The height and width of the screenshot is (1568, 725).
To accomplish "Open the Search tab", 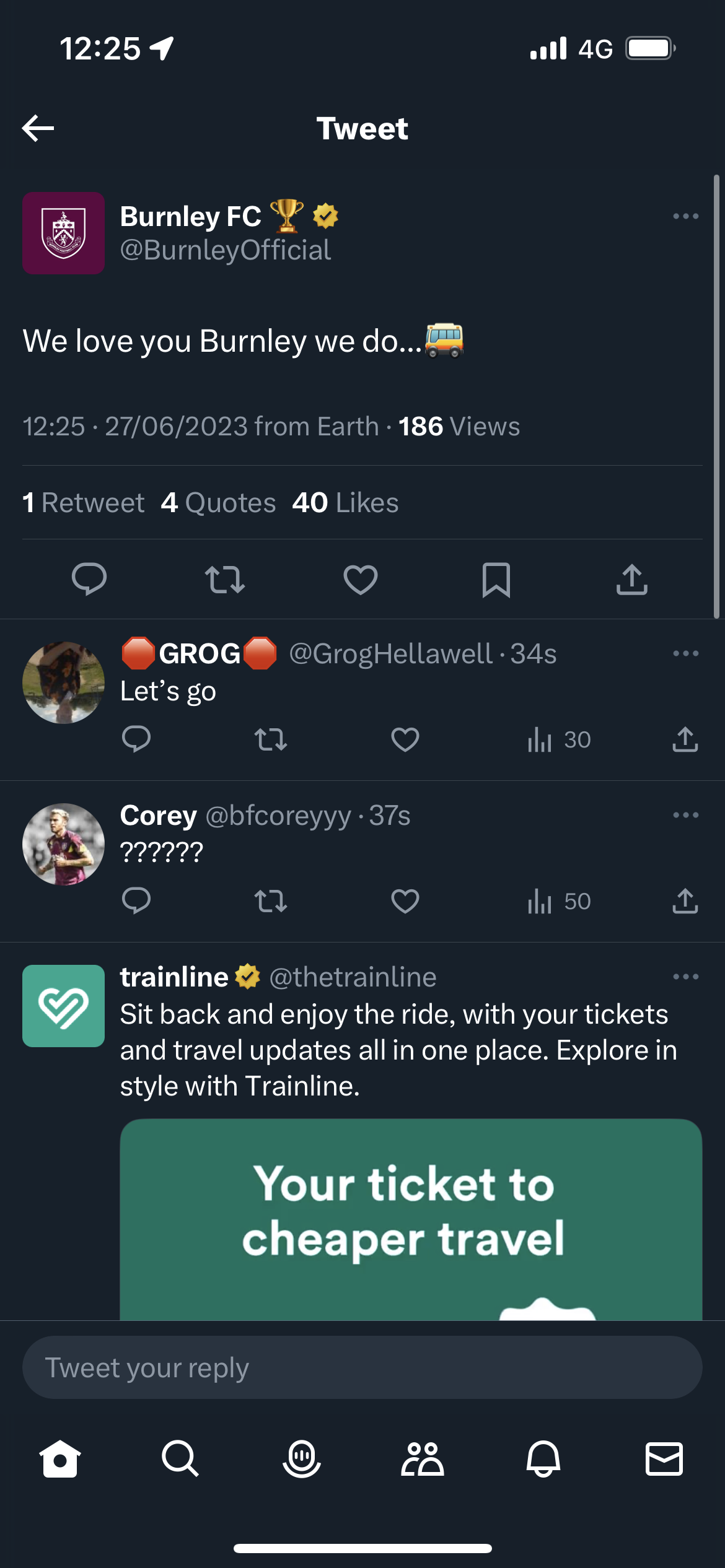I will [x=180, y=1459].
